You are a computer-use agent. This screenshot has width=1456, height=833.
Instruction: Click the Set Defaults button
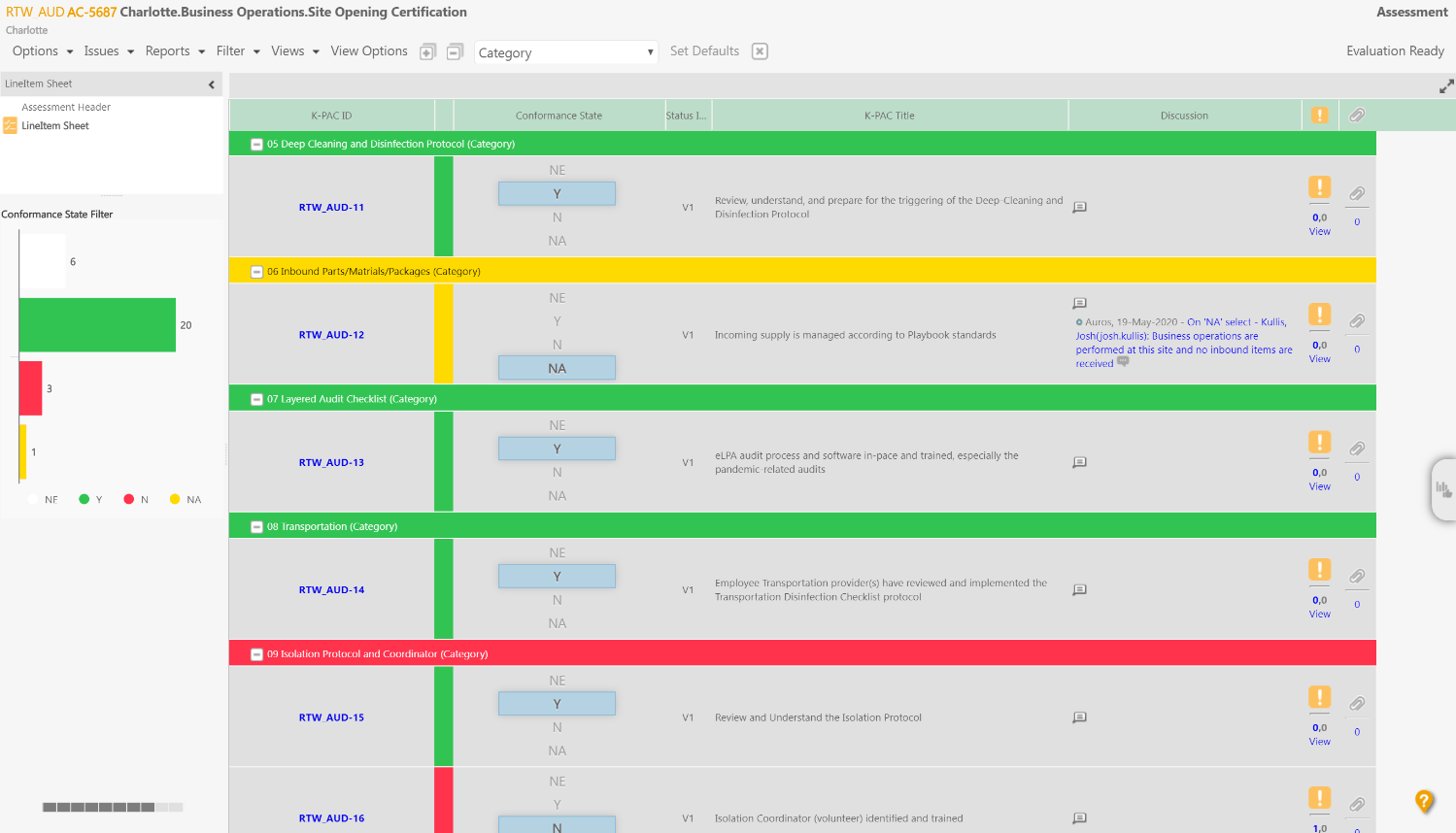(x=704, y=51)
